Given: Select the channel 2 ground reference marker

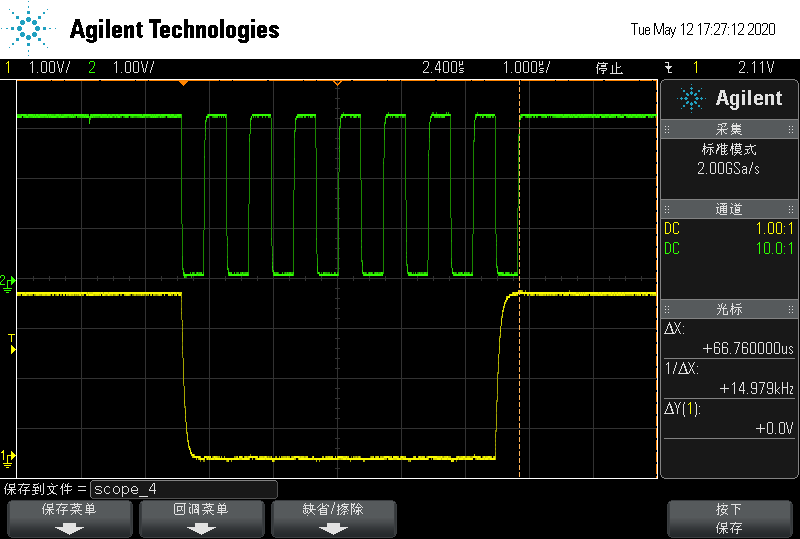Looking at the screenshot, I should 8,283.
